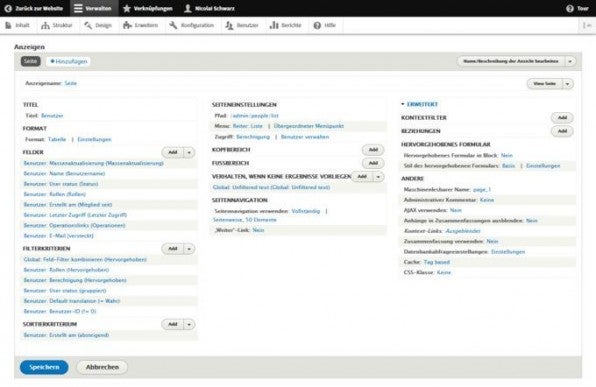Open the Anzeigename Seite link
This screenshot has width=596, height=387.
70,83
